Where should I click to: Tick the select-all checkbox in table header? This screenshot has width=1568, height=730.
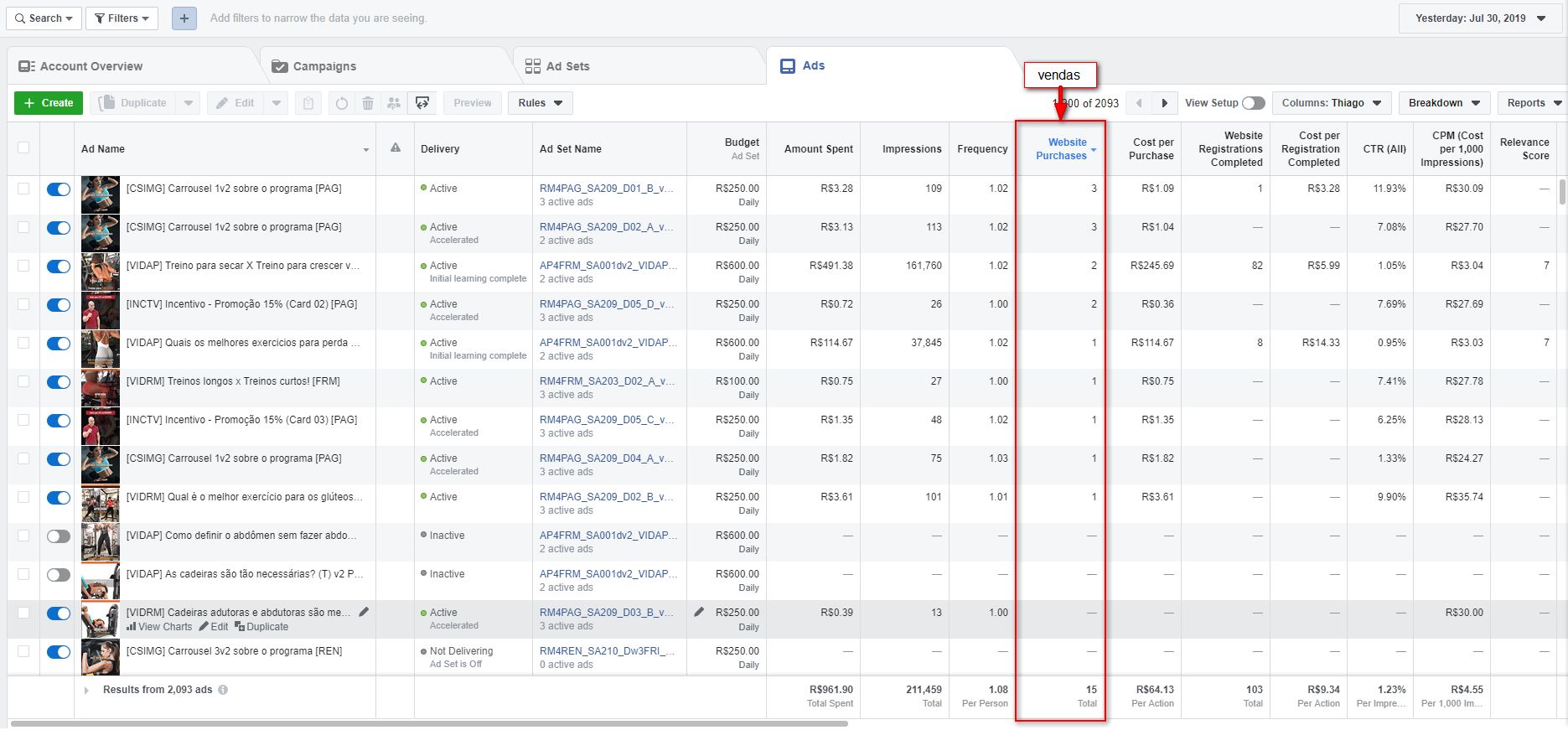click(x=23, y=148)
